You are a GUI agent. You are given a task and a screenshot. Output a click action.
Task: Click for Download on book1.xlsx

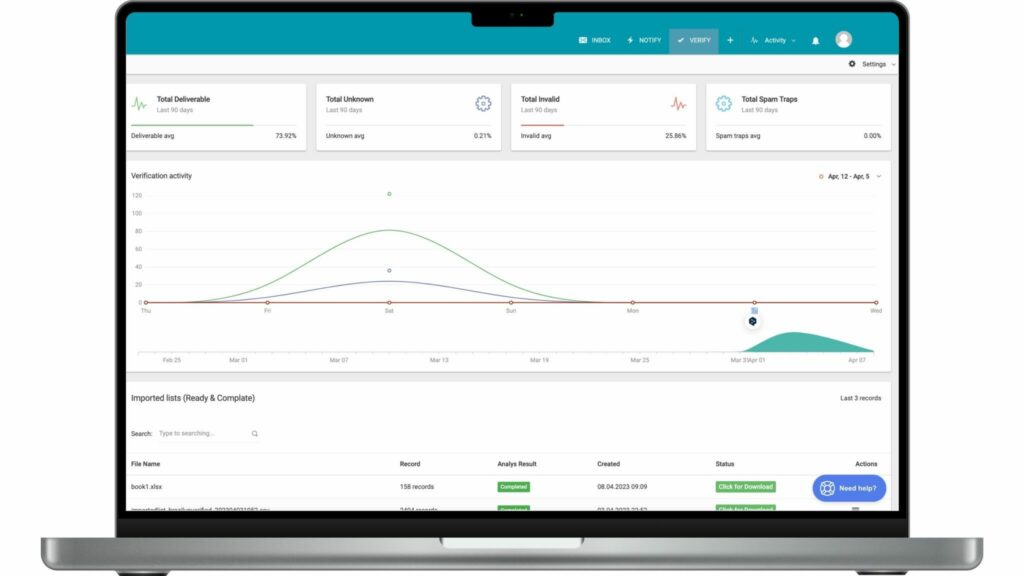coord(745,487)
